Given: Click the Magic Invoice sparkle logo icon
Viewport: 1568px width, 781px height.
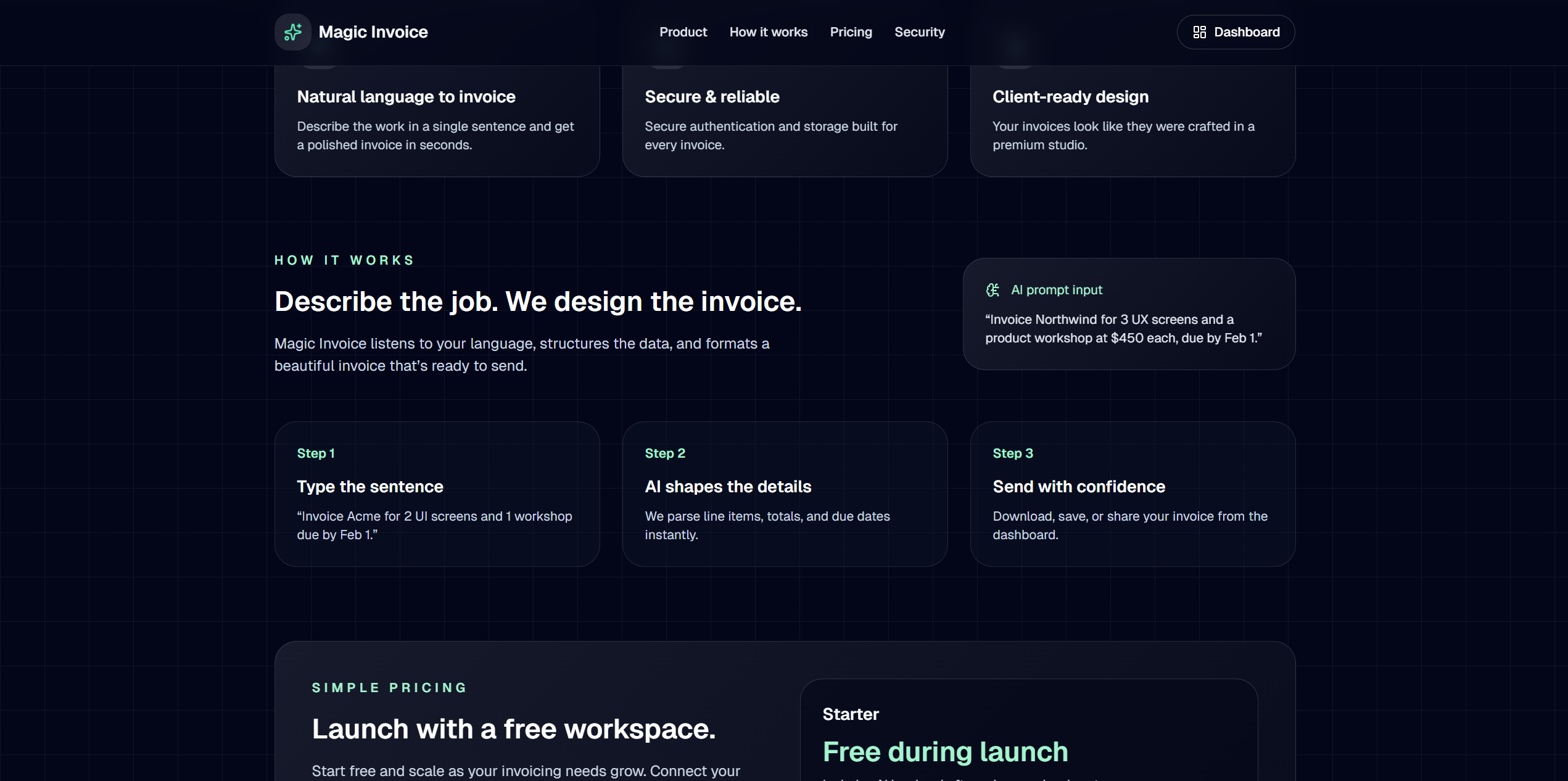Looking at the screenshot, I should tap(292, 32).
